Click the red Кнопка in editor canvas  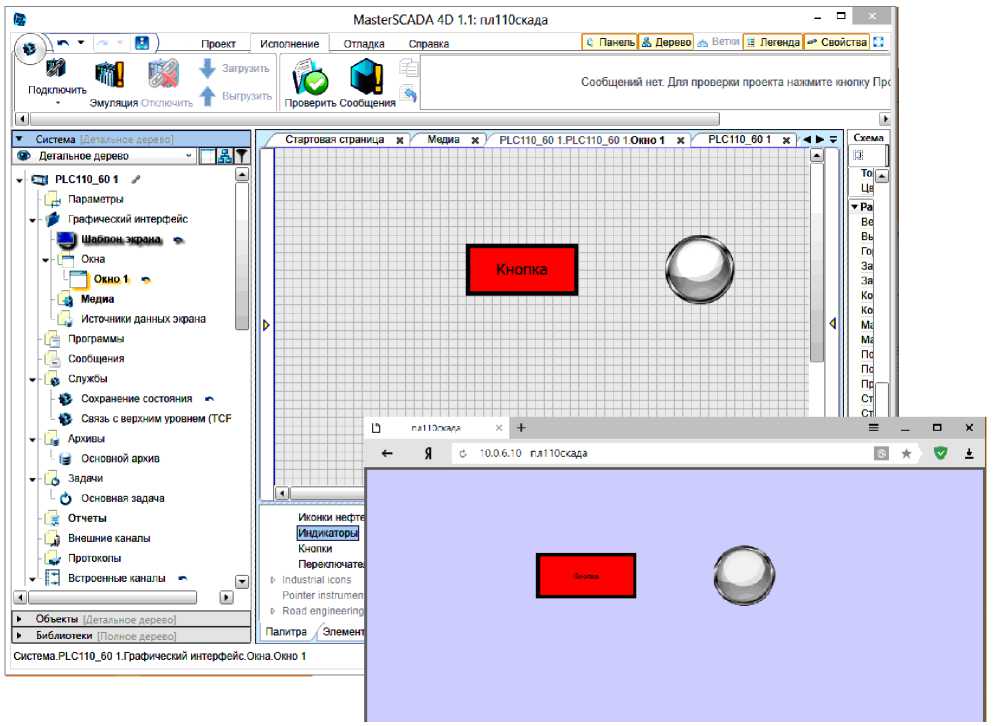pyautogui.click(x=522, y=269)
